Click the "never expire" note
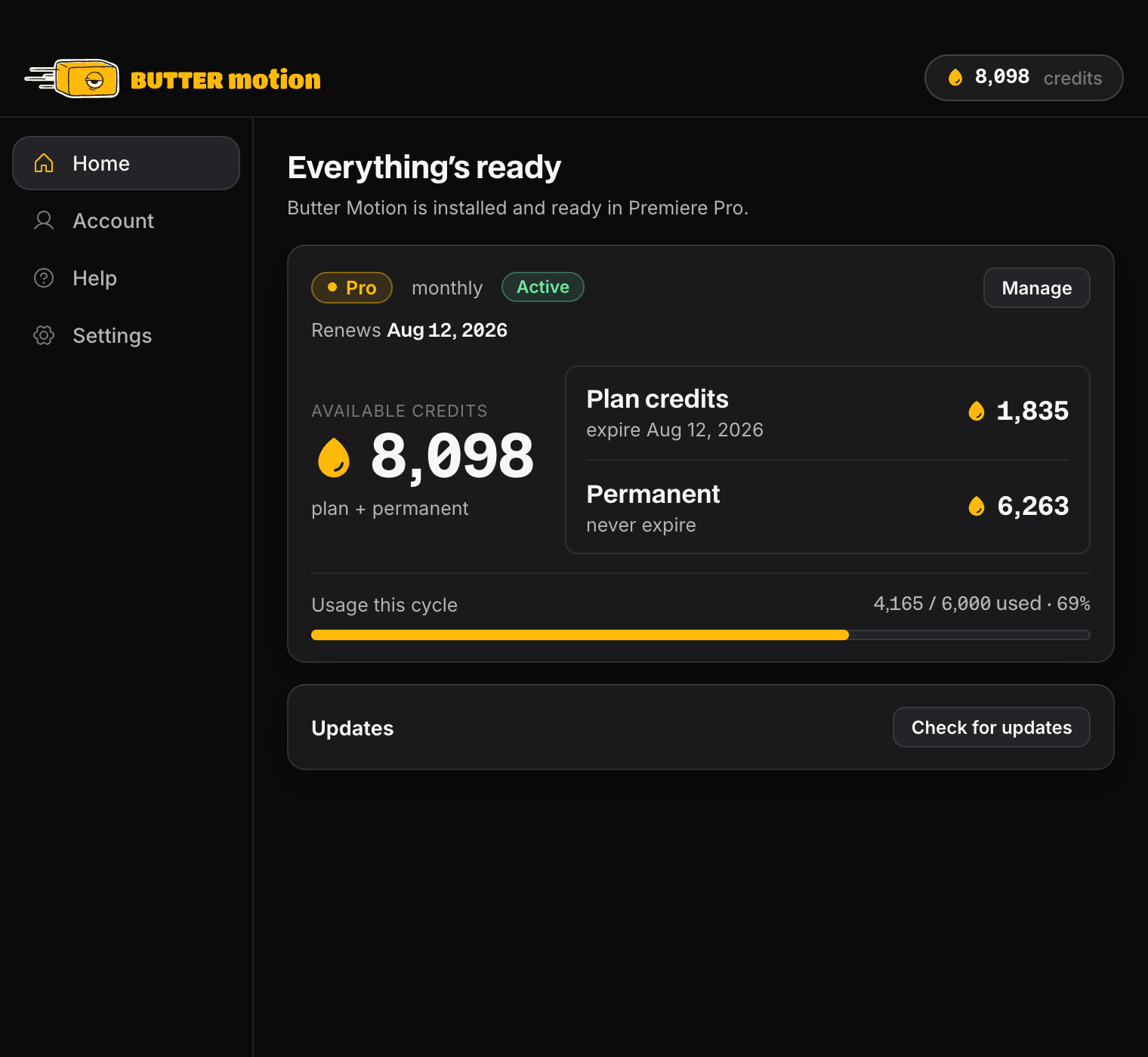 point(641,525)
